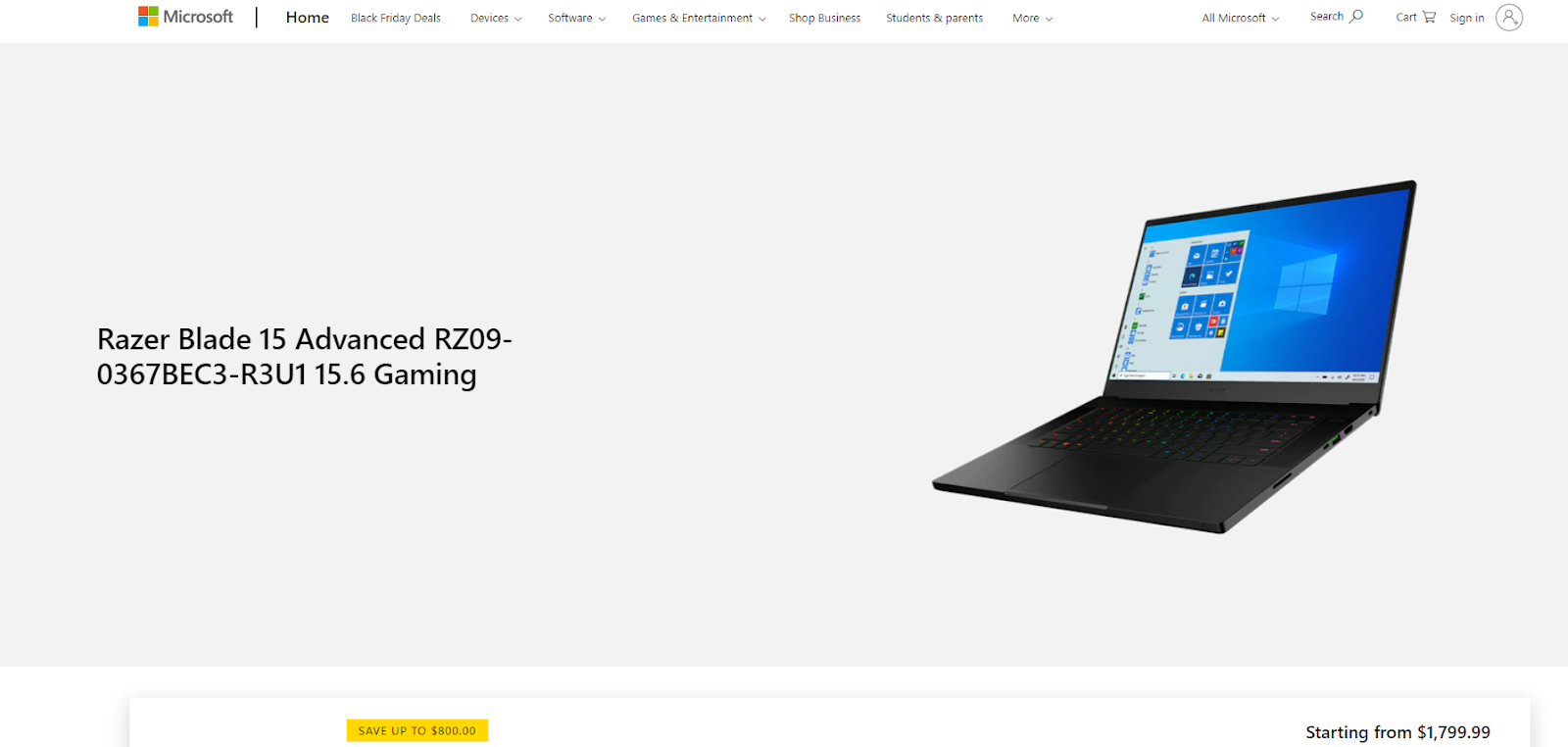The width and height of the screenshot is (1568, 747).
Task: Open the shopping cart icon
Action: pyautogui.click(x=1429, y=17)
